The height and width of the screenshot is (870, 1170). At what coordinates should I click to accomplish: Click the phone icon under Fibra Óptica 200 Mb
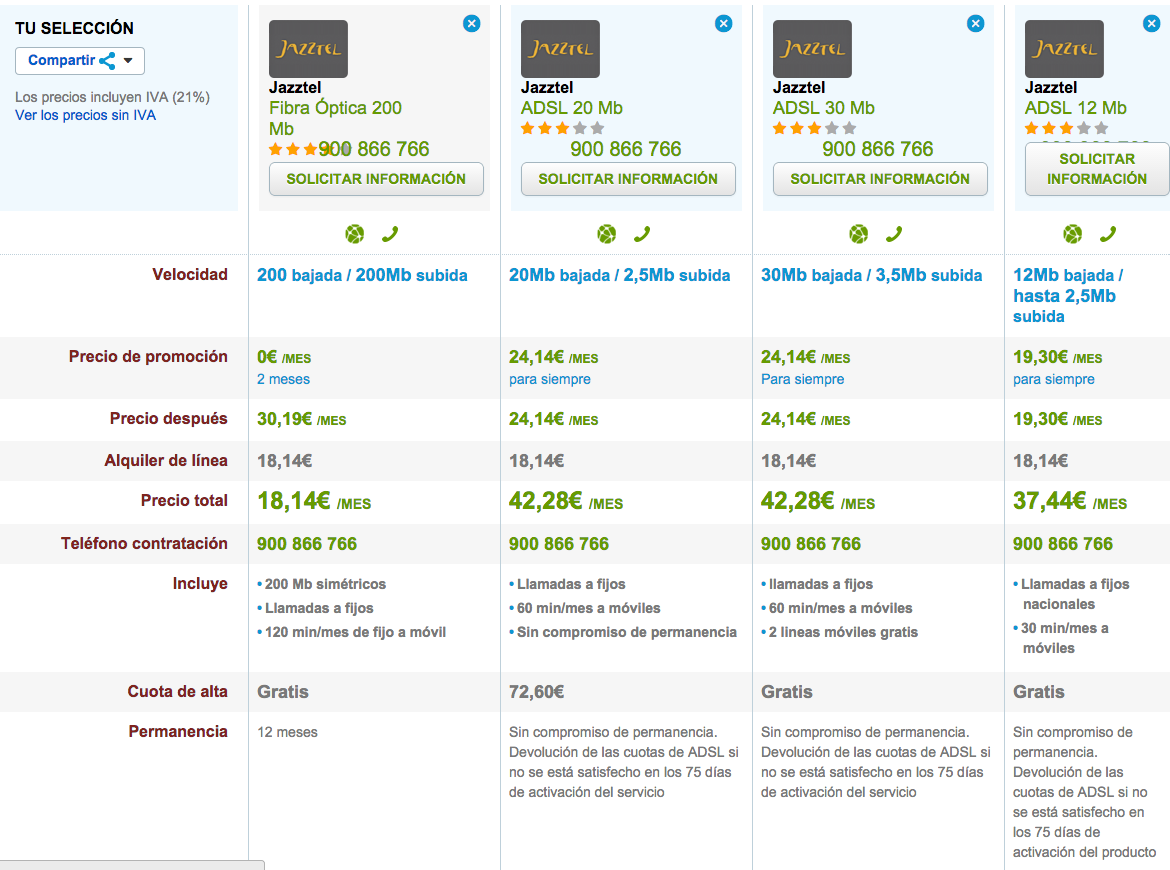(x=390, y=234)
